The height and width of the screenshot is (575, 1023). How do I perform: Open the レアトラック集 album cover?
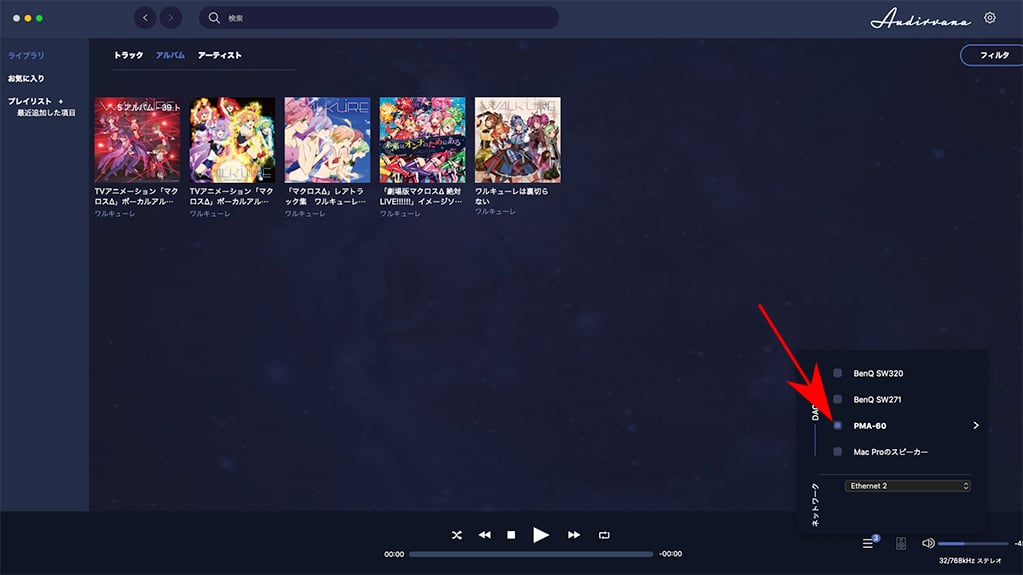pos(328,140)
